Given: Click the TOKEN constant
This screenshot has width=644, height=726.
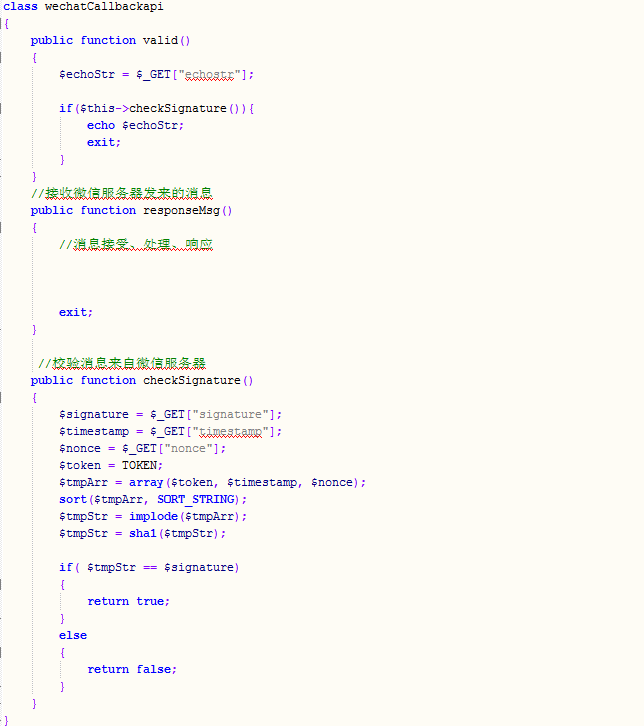Looking at the screenshot, I should (143, 465).
